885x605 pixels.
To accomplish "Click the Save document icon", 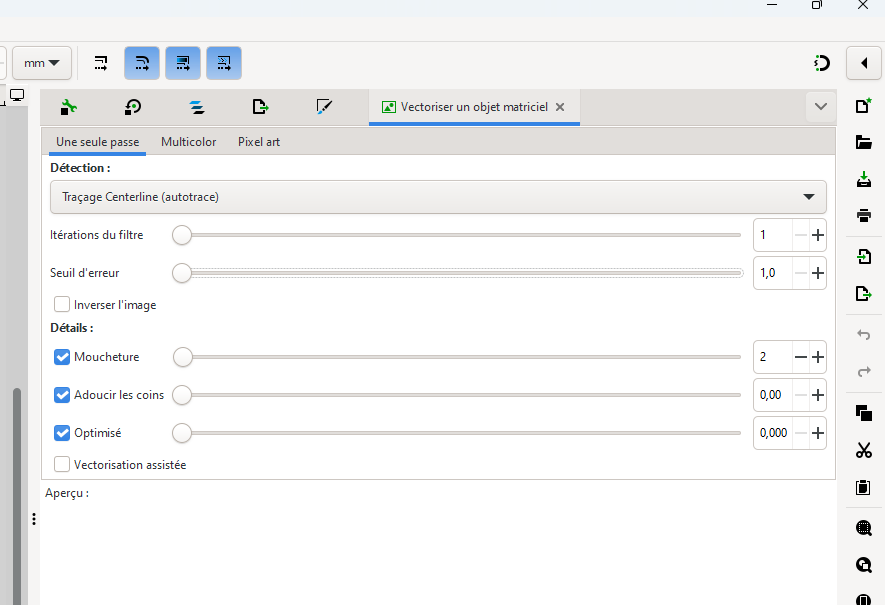I will (864, 180).
